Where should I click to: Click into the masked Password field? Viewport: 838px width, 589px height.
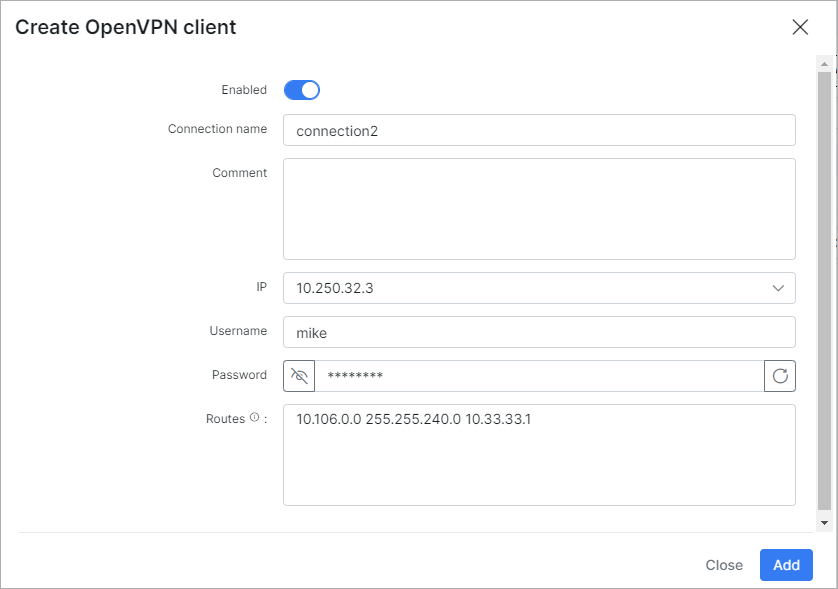tap(539, 376)
